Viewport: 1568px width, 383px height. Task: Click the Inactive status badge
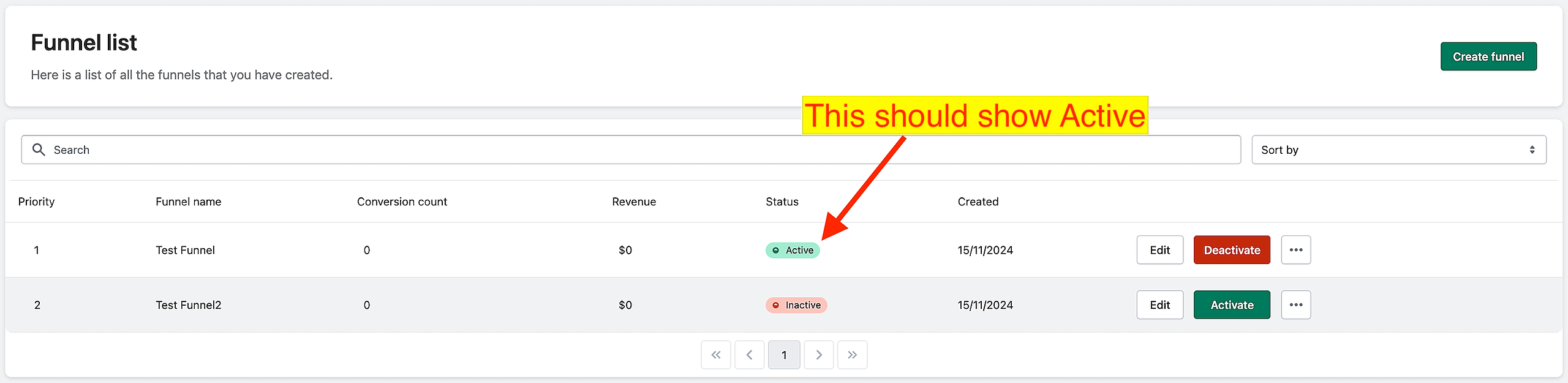click(796, 305)
